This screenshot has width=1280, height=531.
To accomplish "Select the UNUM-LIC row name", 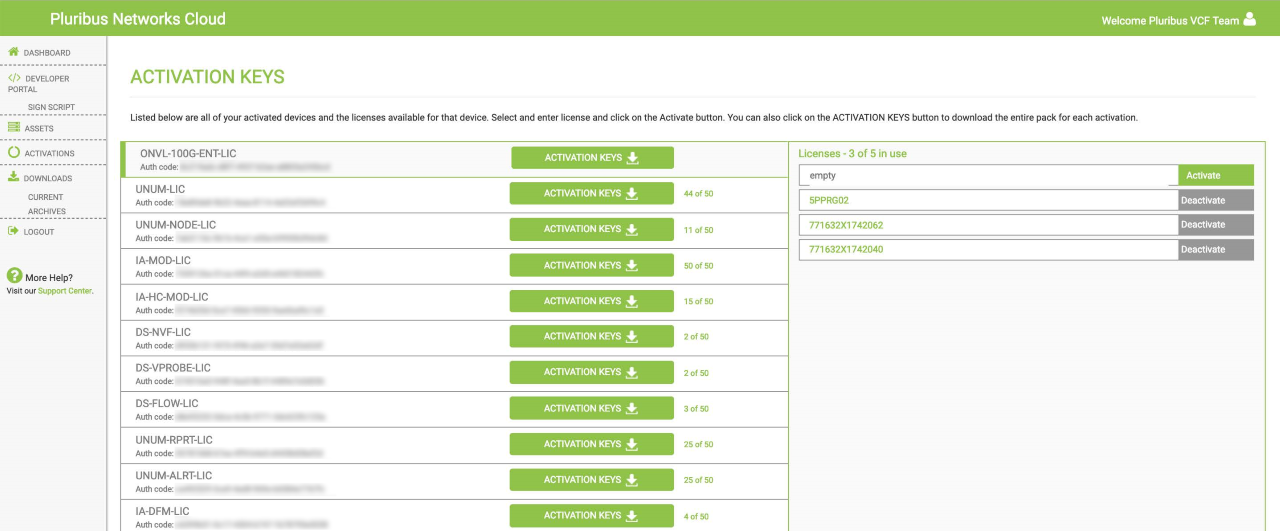I will [x=160, y=189].
